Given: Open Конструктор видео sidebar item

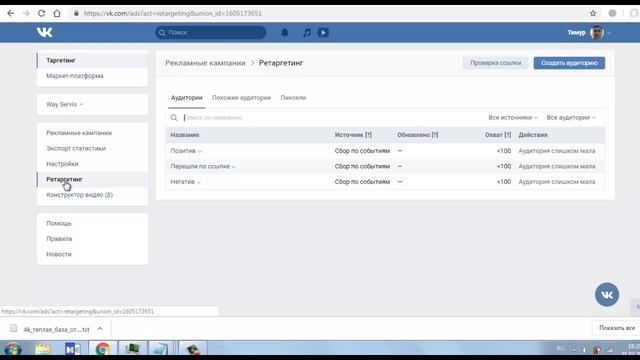Looking at the screenshot, I should click(92, 195).
